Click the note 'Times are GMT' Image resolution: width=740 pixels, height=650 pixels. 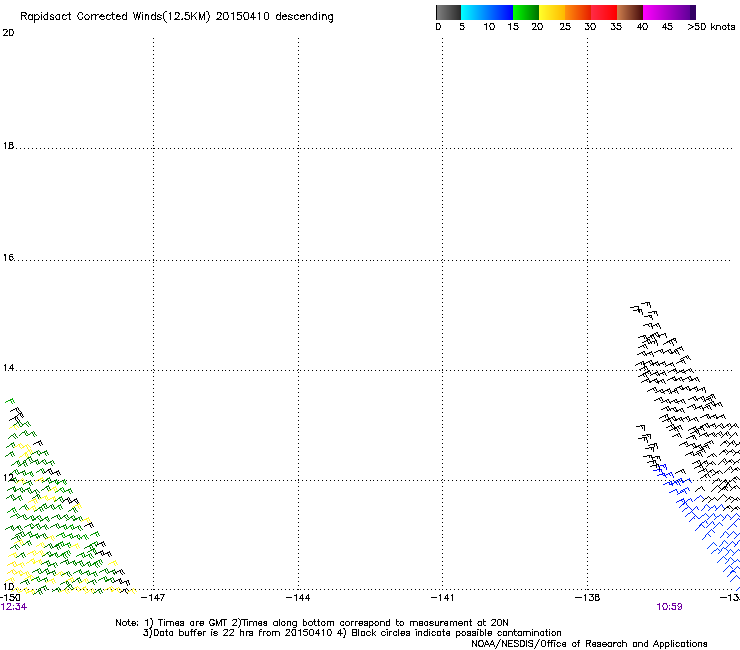pyautogui.click(x=193, y=623)
